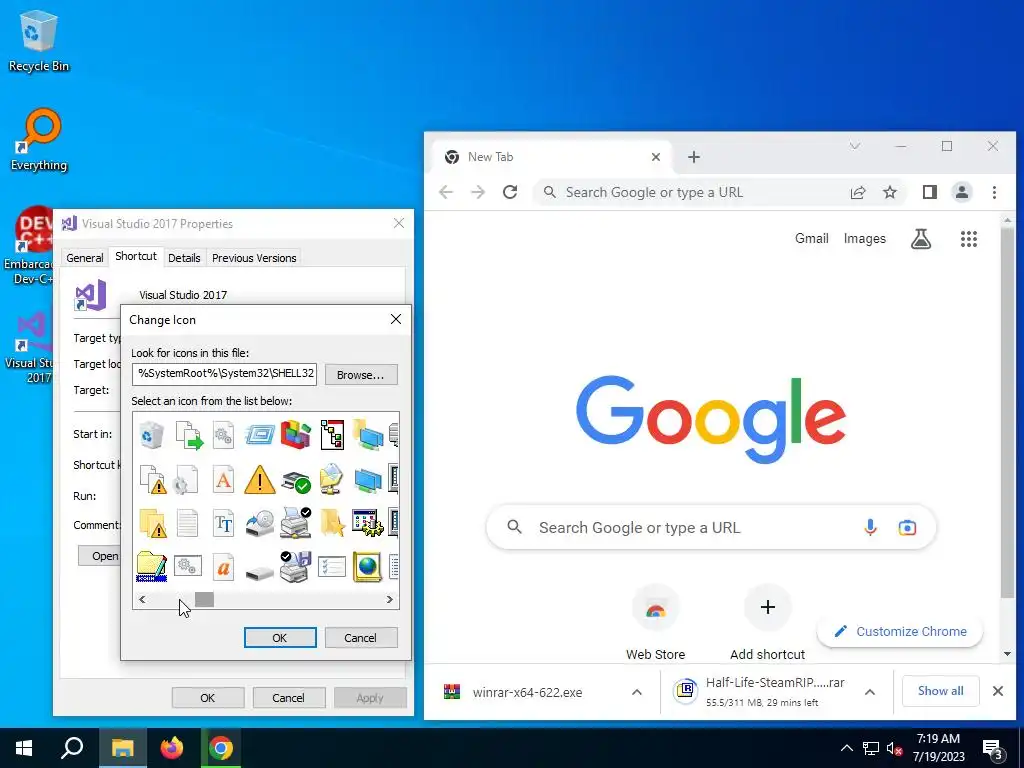
Task: Select the New Tab tab in Chrome
Action: point(552,157)
